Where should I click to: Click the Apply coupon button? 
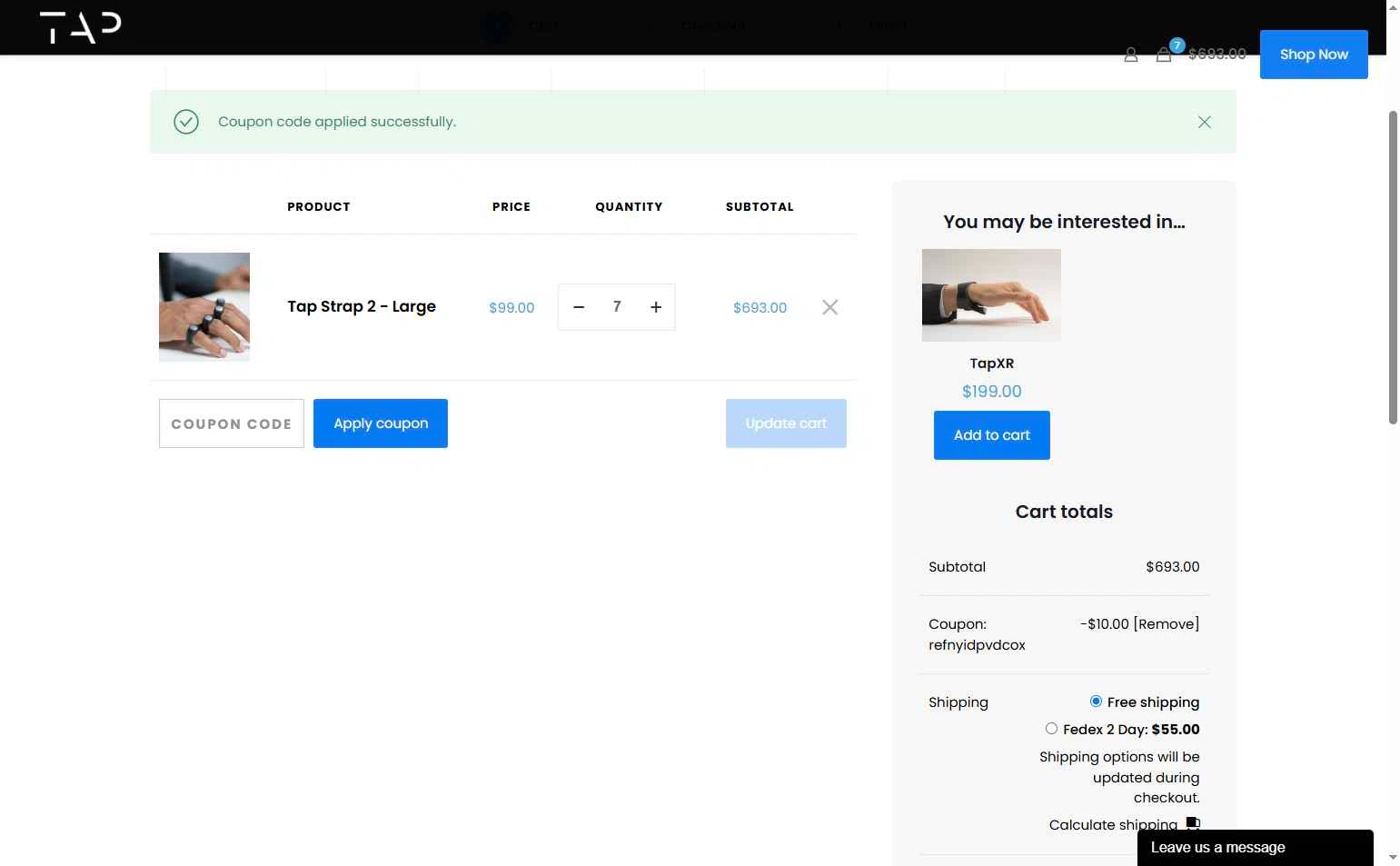tap(381, 423)
